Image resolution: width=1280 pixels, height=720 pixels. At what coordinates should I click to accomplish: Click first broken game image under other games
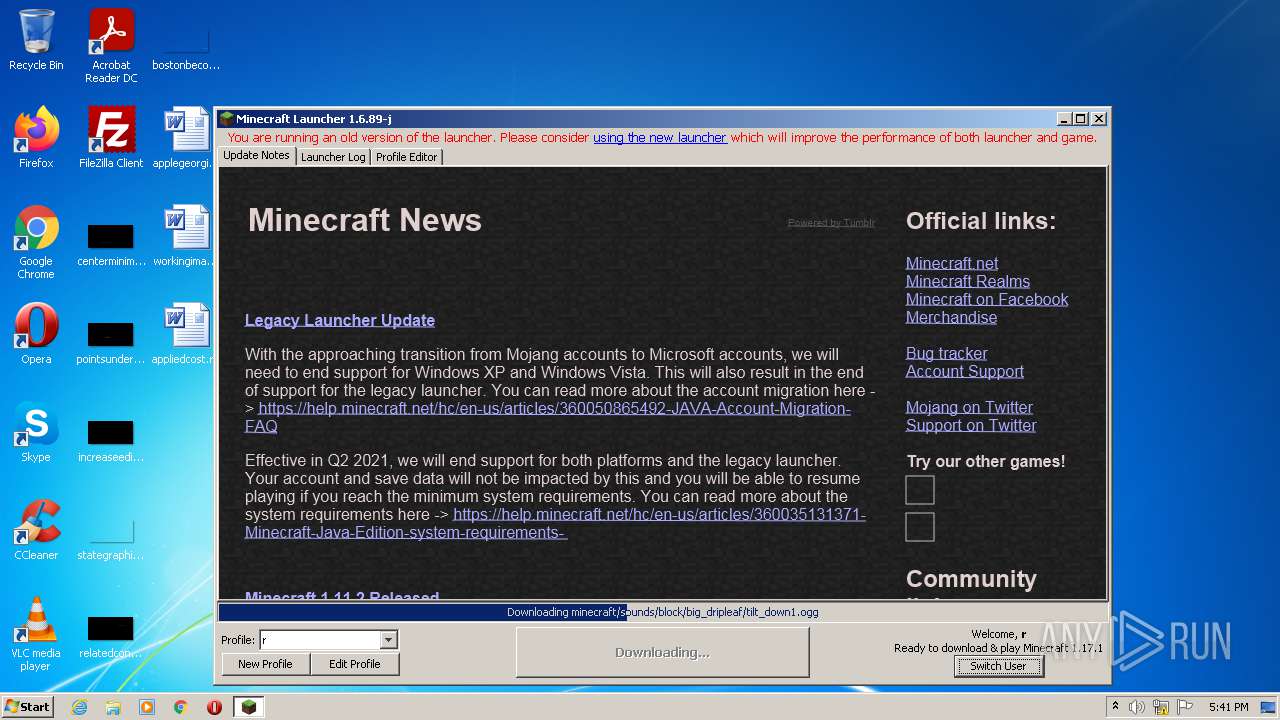coord(920,490)
